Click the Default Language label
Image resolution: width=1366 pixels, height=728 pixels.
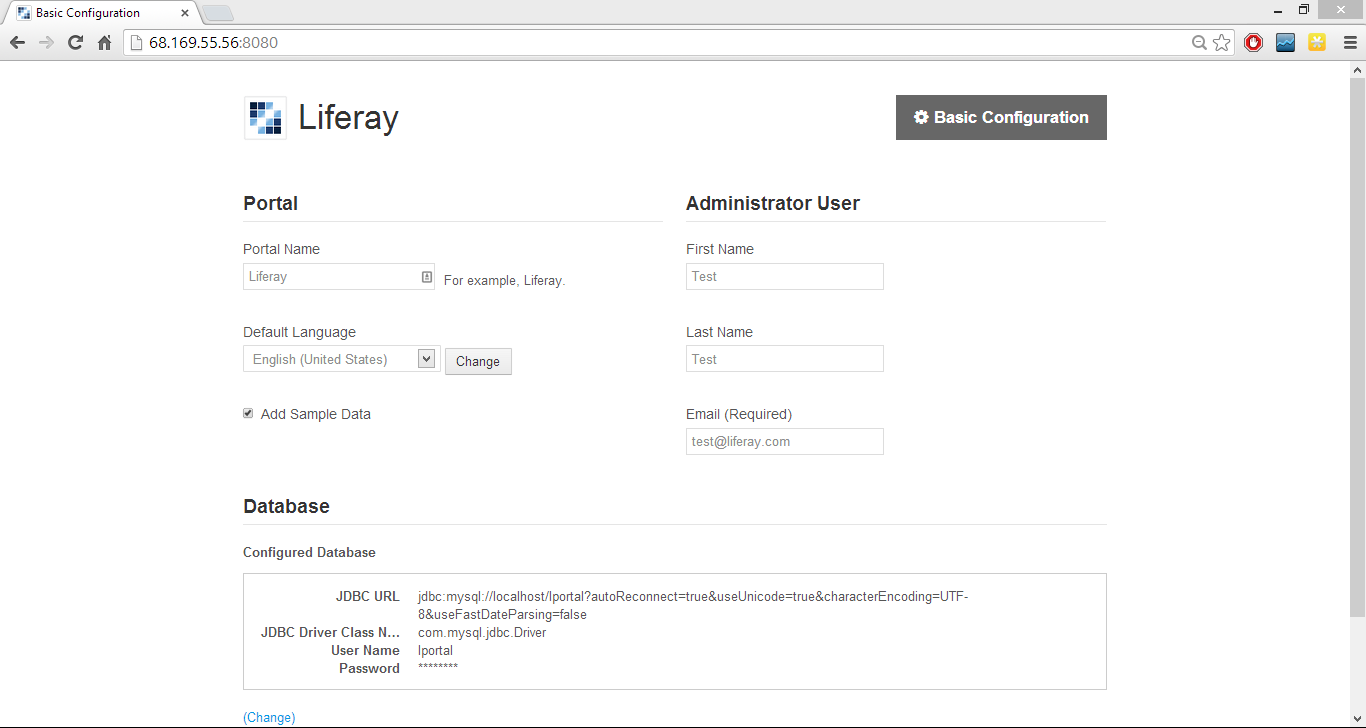299,332
